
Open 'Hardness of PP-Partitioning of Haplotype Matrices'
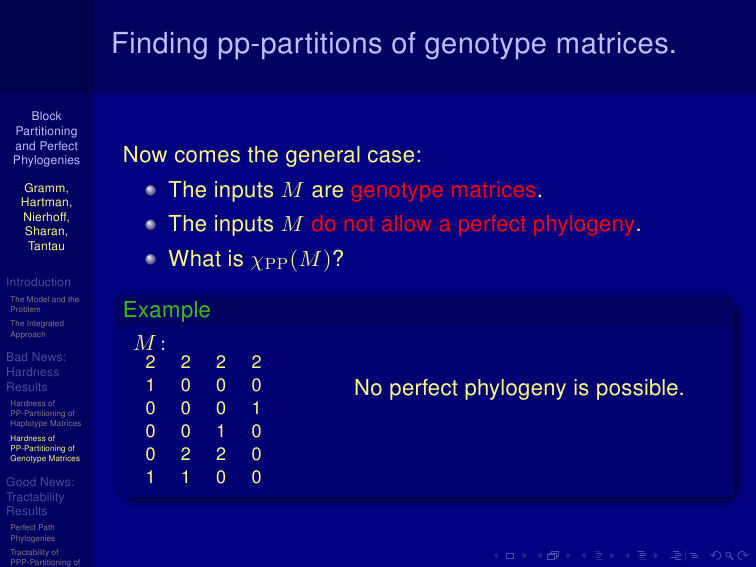45,413
